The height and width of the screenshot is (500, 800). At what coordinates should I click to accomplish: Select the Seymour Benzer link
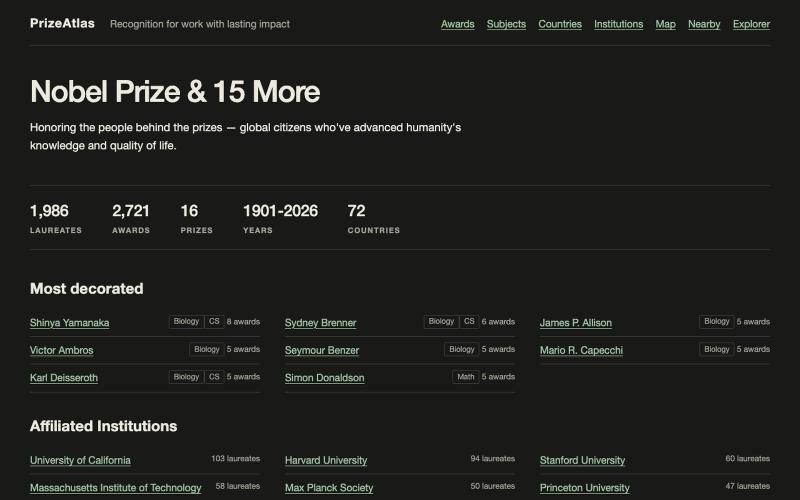pos(322,350)
